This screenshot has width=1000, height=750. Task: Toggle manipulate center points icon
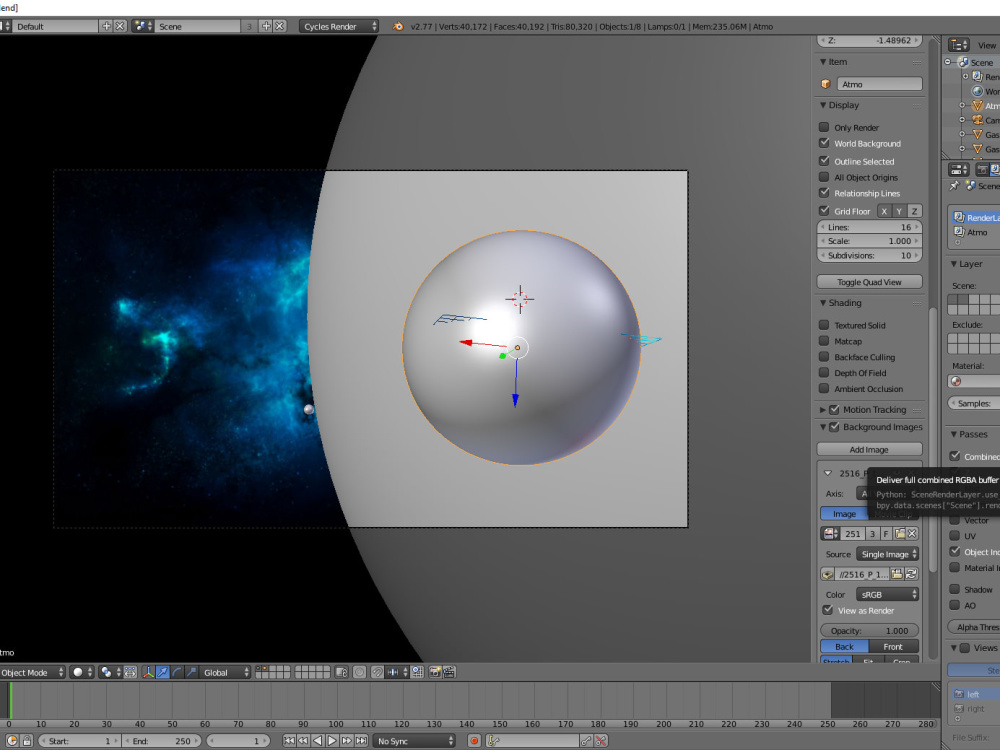[130, 672]
